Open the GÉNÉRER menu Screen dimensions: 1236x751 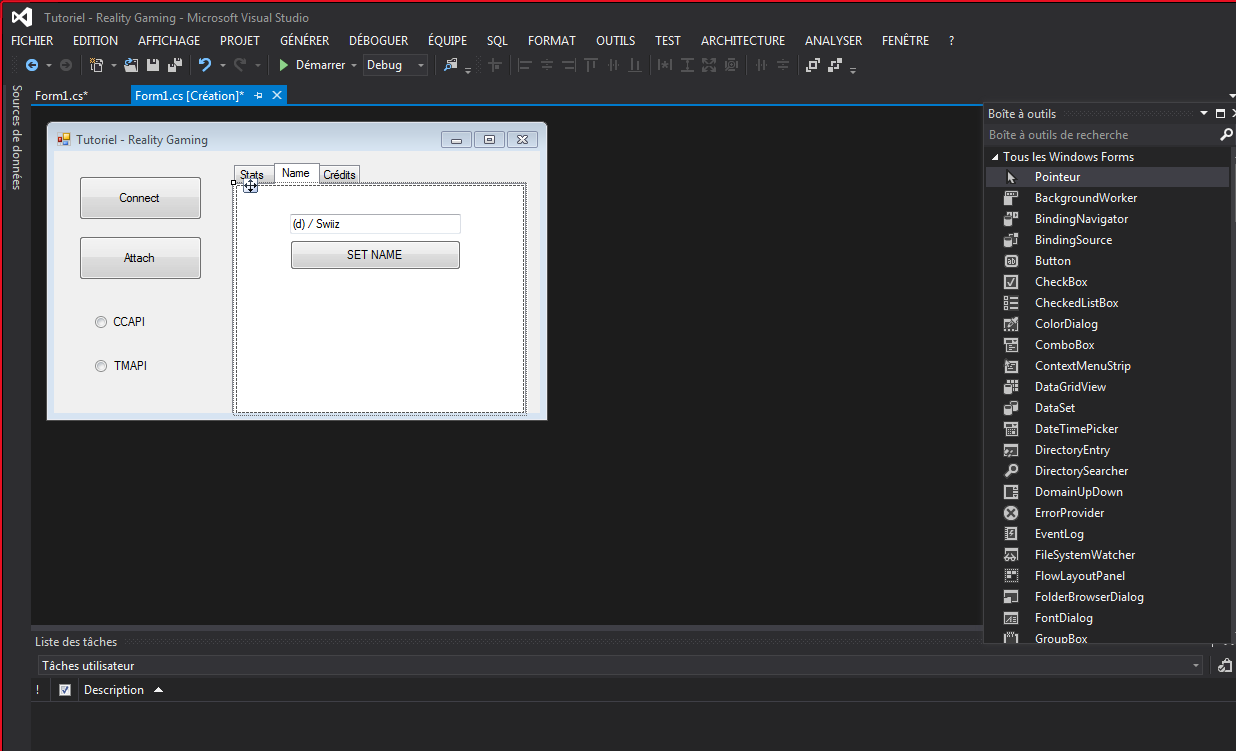(305, 41)
